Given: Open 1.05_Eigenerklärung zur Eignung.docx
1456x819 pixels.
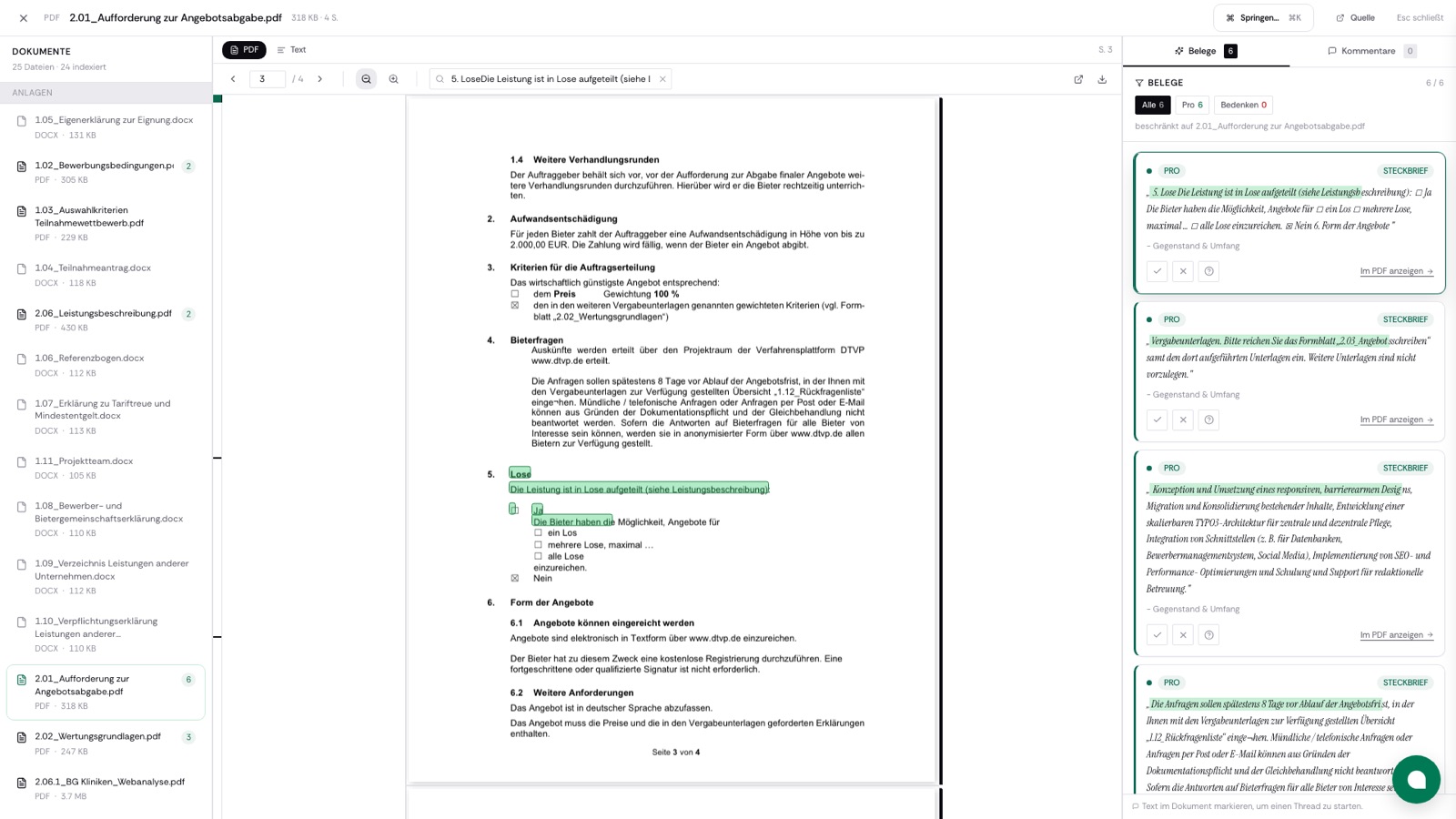Looking at the screenshot, I should click(106, 126).
